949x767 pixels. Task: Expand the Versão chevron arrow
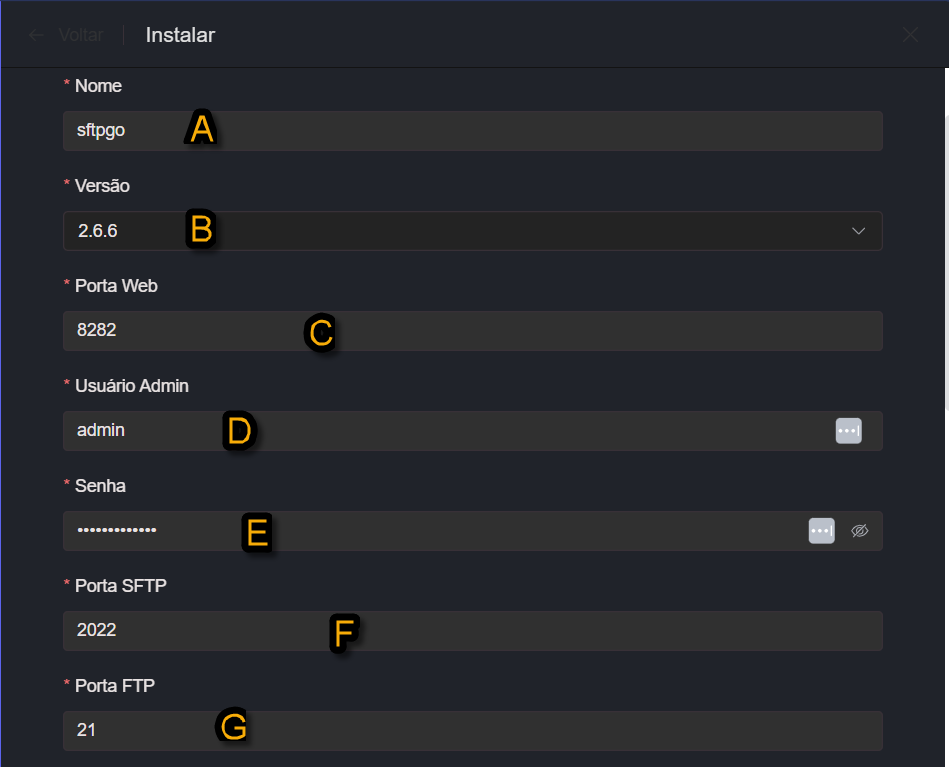point(858,231)
